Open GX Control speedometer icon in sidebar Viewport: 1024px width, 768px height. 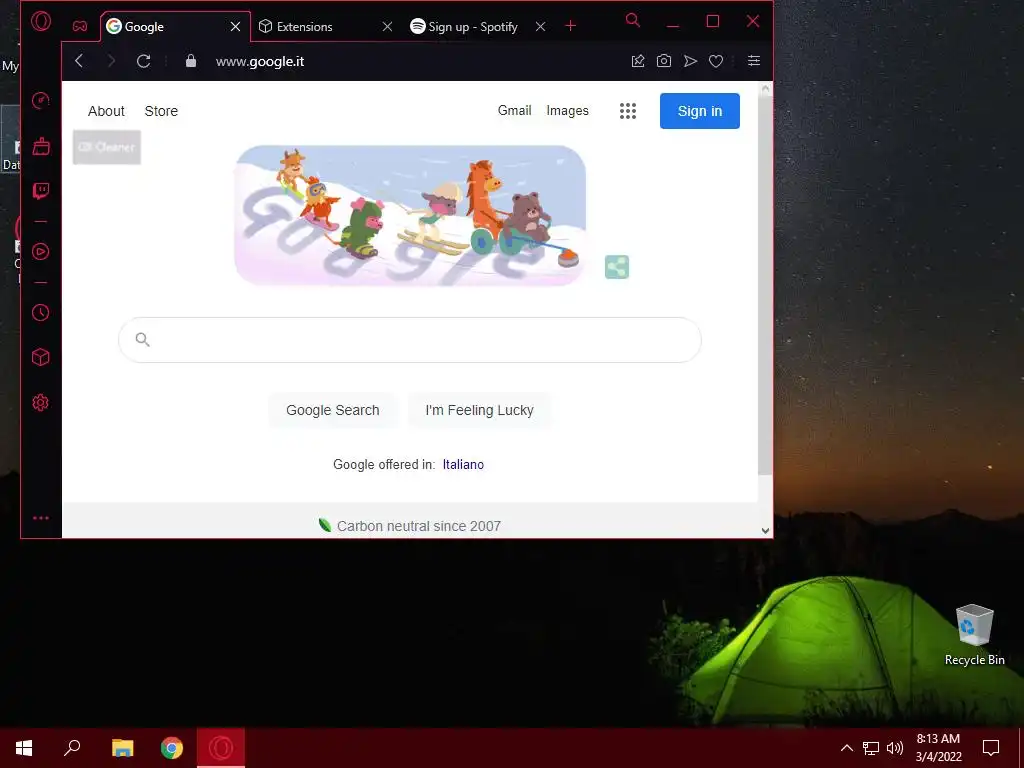tap(40, 101)
